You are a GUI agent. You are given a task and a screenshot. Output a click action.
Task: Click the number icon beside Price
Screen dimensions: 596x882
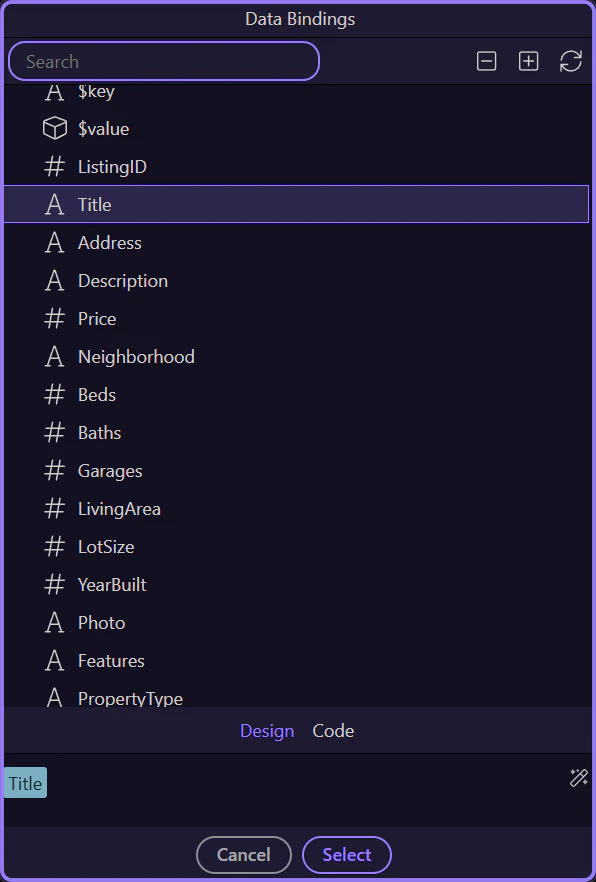point(53,318)
